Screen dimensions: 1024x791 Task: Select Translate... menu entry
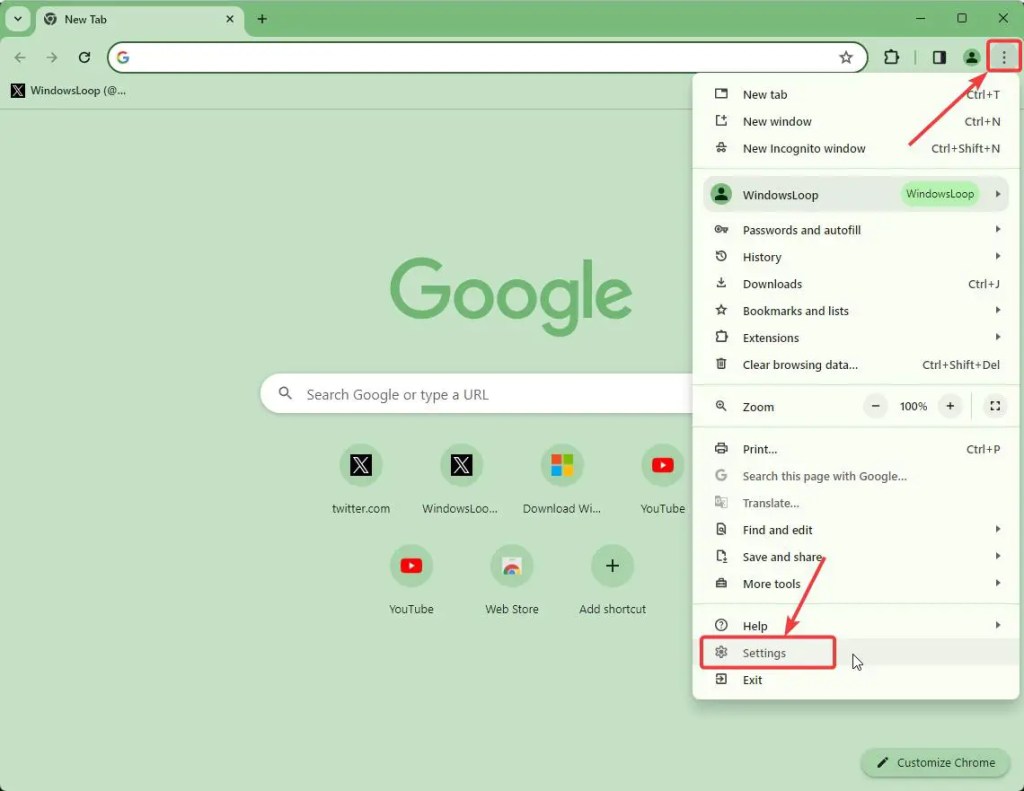click(856, 503)
